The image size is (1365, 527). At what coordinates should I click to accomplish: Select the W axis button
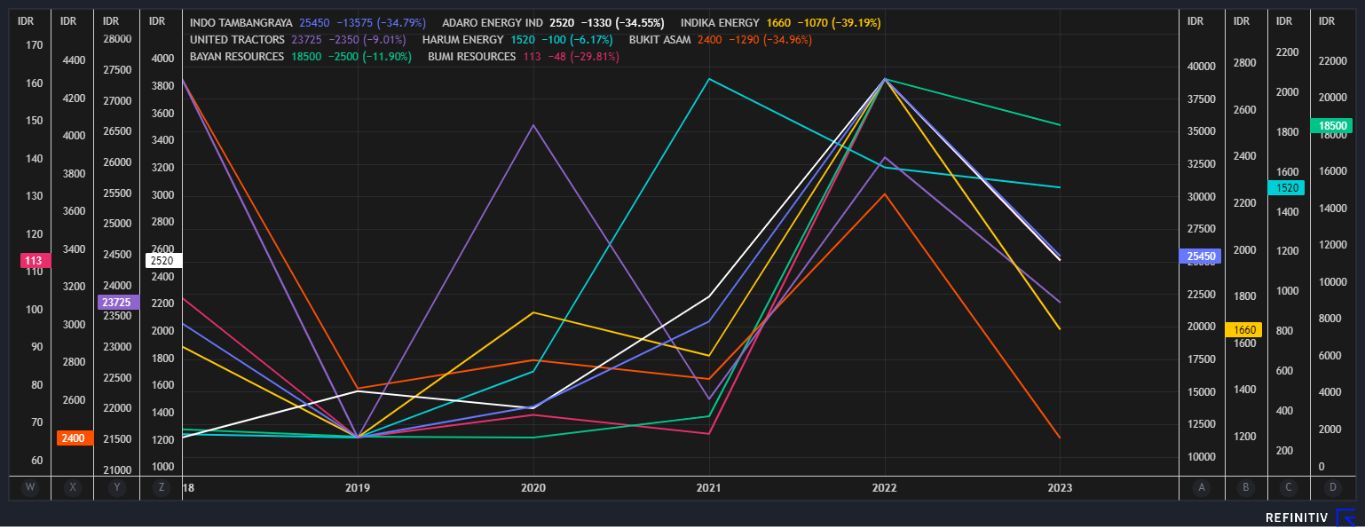(x=28, y=488)
